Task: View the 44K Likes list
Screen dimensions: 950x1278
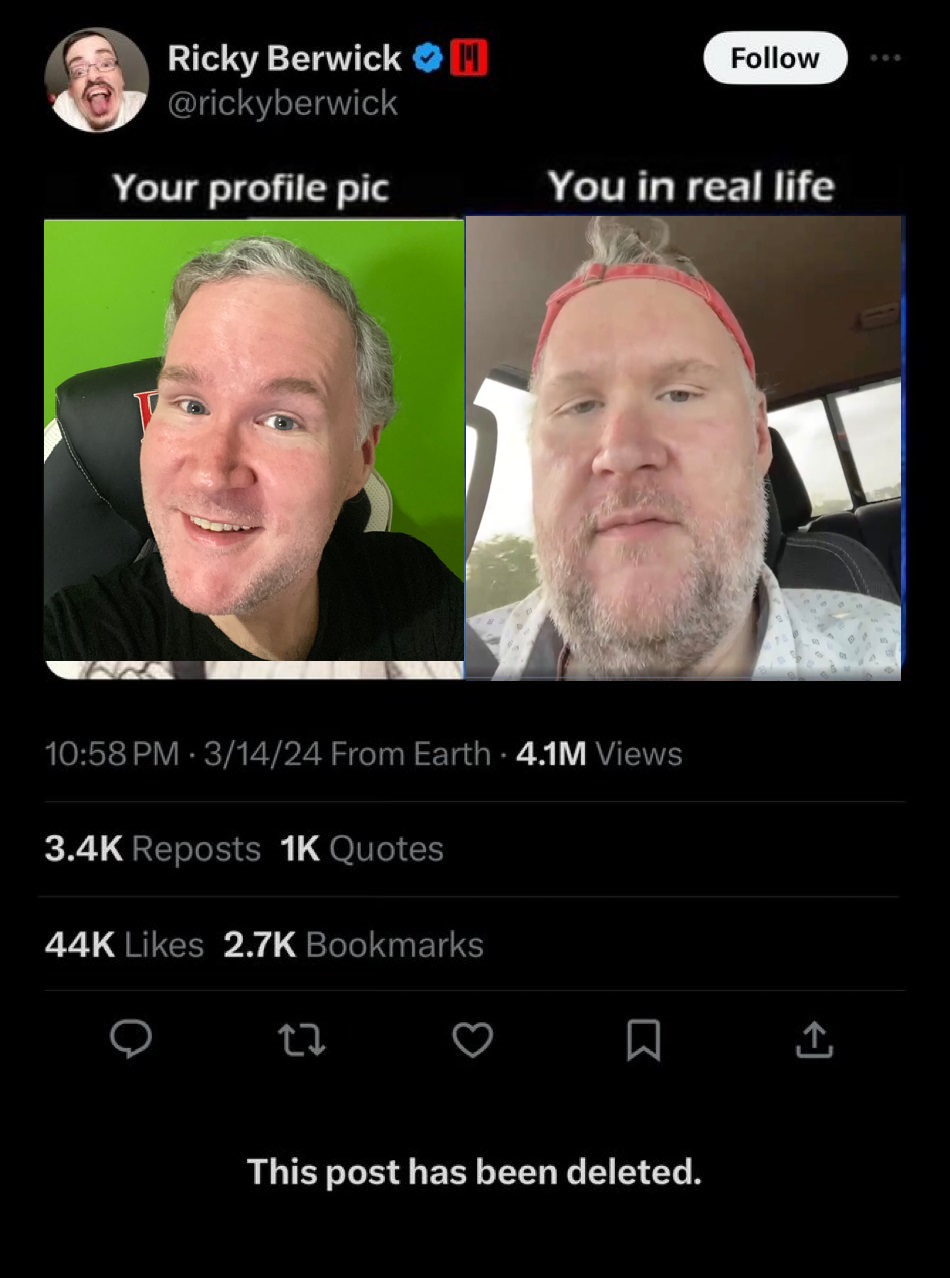Action: coord(124,945)
